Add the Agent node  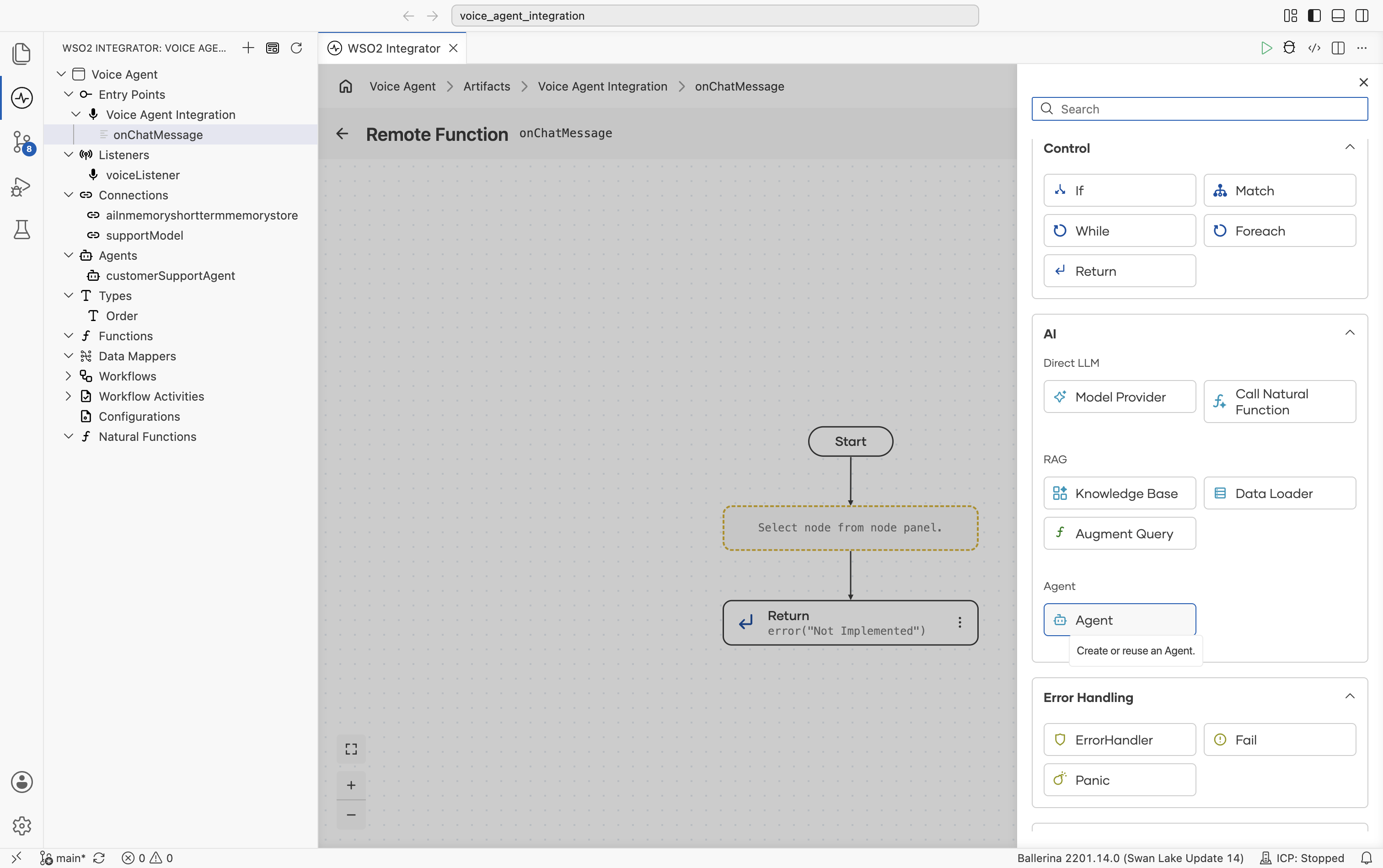click(x=1120, y=620)
